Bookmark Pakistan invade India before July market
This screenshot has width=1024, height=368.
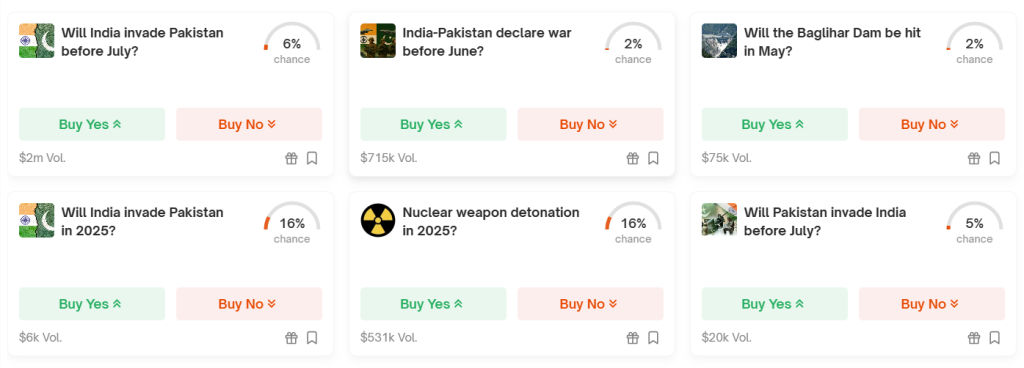(x=995, y=337)
